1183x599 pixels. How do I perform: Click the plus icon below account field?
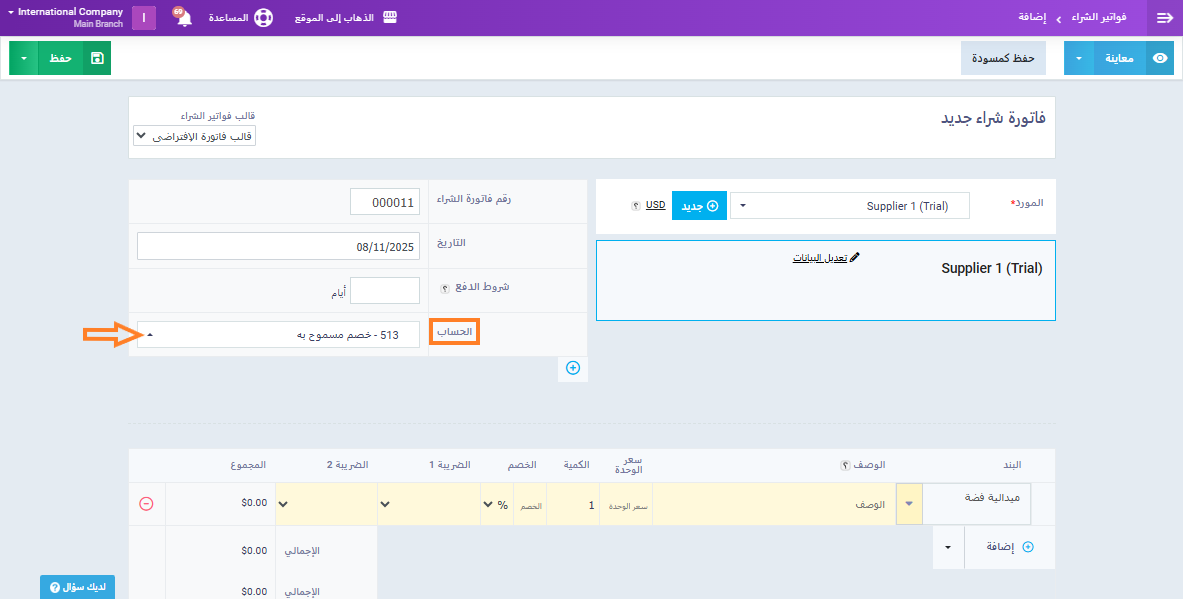(573, 368)
